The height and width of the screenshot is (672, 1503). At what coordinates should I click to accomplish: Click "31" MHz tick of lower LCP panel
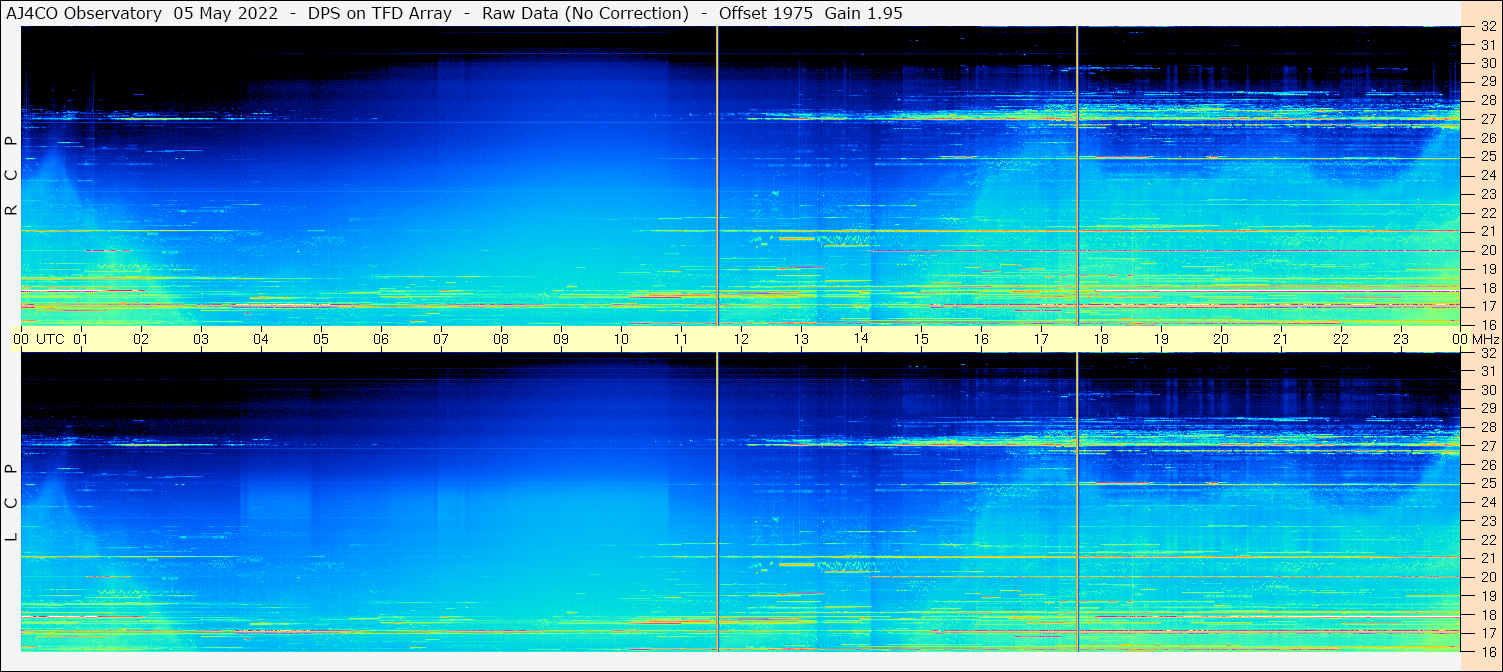(x=1487, y=371)
